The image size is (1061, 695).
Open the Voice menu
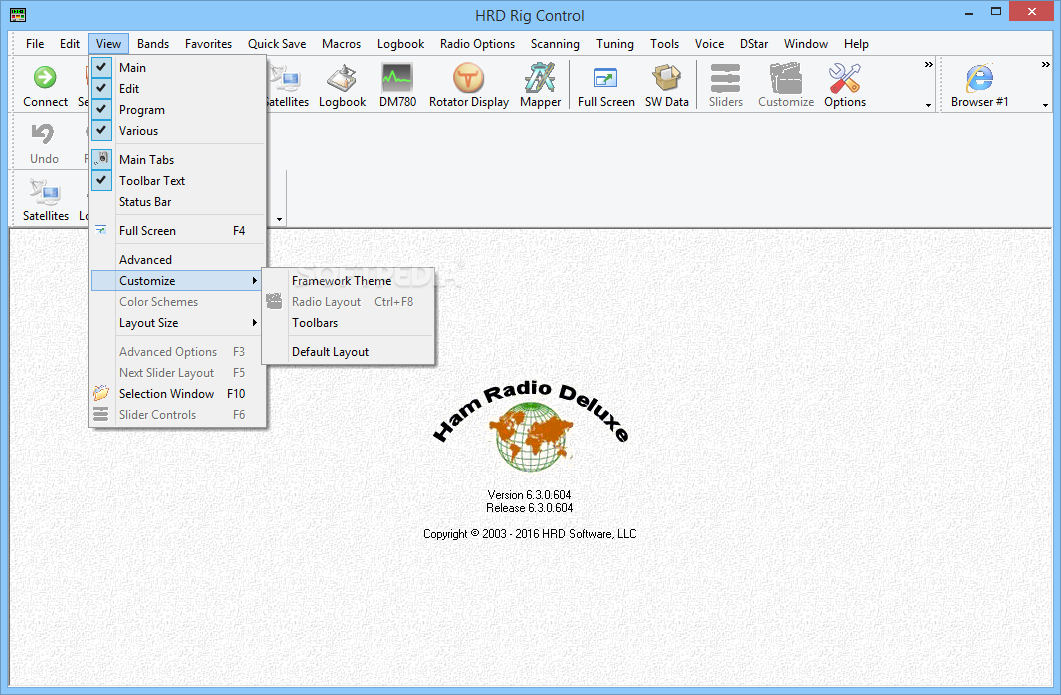pyautogui.click(x=709, y=43)
